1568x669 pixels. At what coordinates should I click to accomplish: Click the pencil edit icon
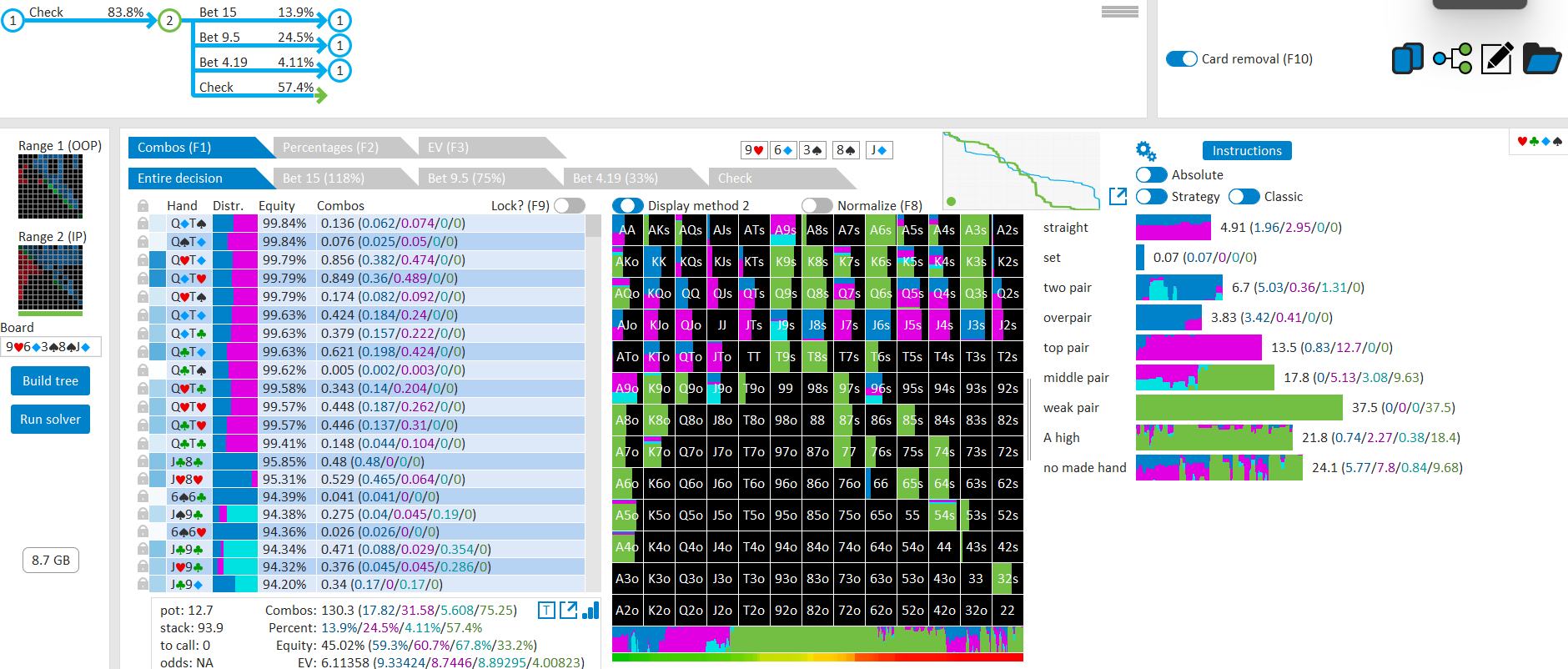(1497, 58)
